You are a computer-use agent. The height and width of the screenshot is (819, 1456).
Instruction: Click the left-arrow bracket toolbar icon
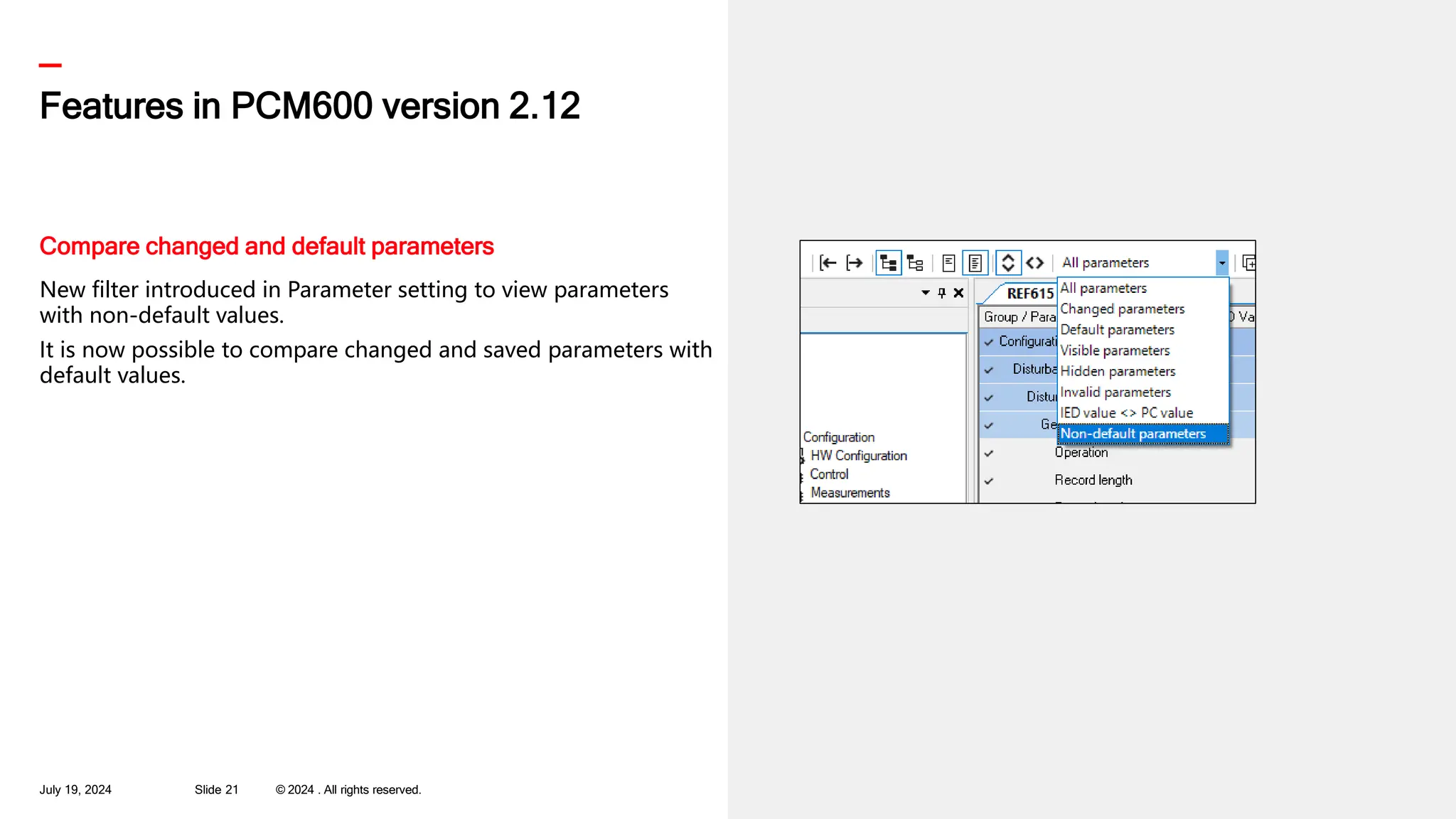(x=828, y=263)
